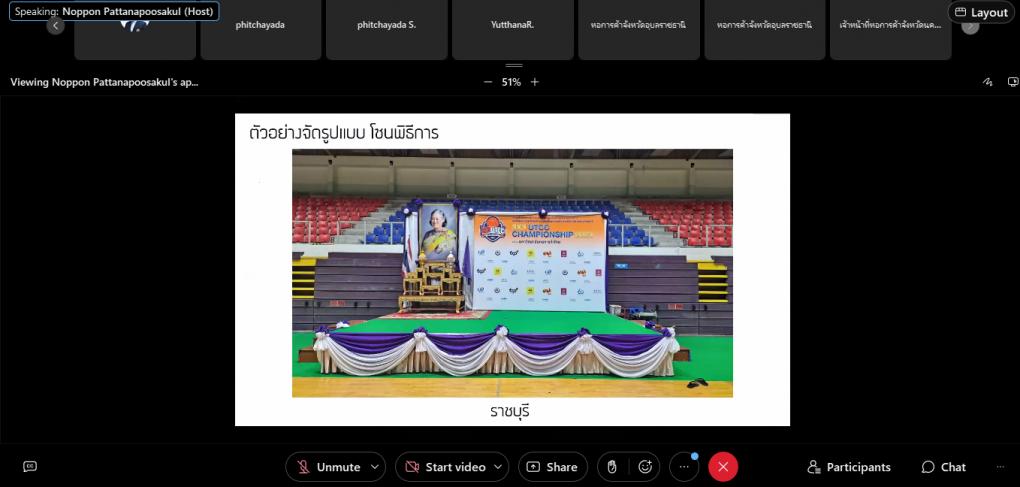The image size is (1020, 487).
Task: Open the Participants panel
Action: click(849, 467)
